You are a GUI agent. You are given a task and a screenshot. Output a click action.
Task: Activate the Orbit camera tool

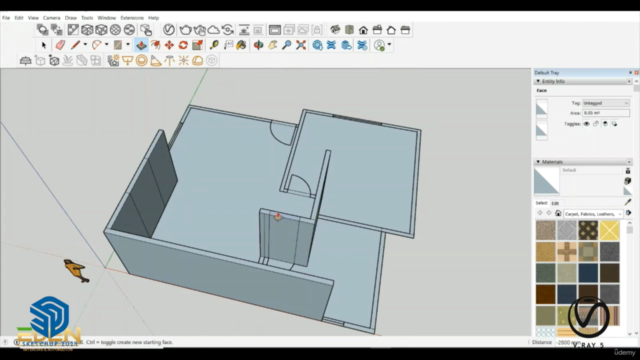[x=258, y=45]
